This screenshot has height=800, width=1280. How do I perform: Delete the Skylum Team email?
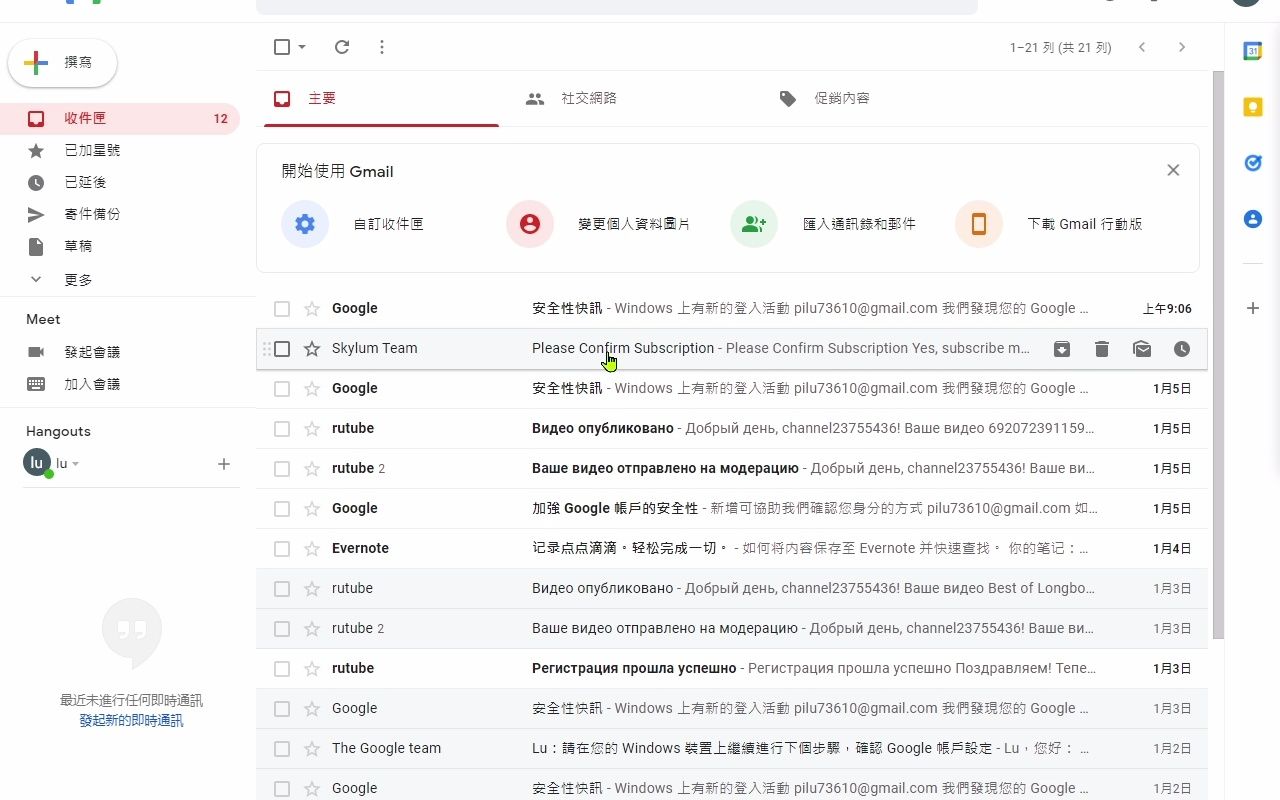point(1102,349)
